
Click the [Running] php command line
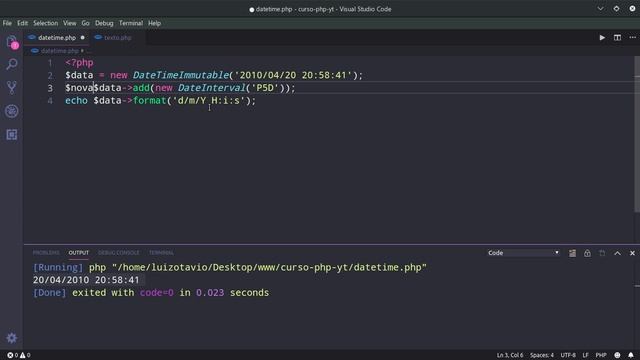pos(230,267)
